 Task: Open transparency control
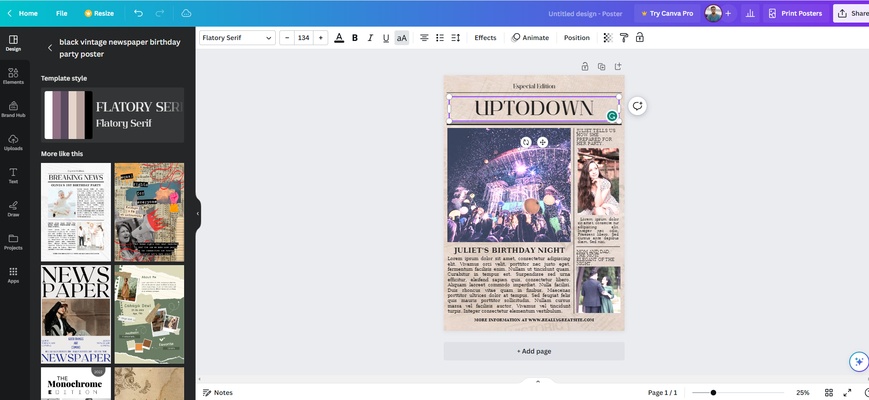[x=608, y=38]
